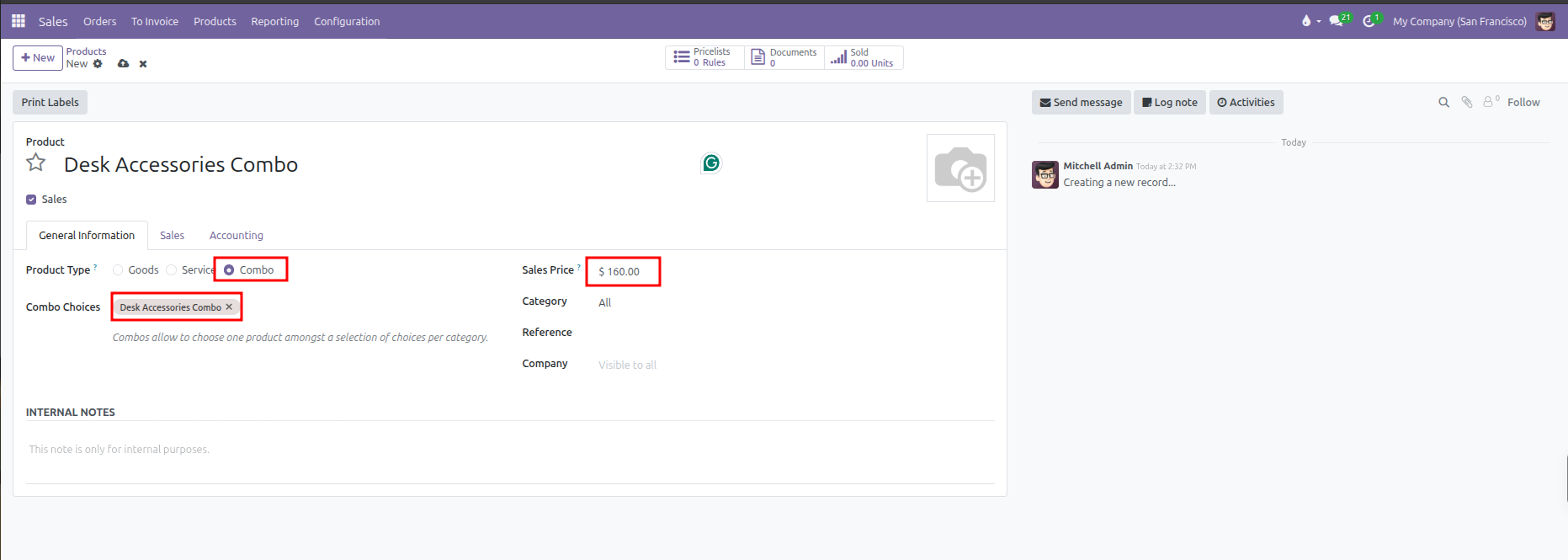Click Send message button

(1081, 103)
